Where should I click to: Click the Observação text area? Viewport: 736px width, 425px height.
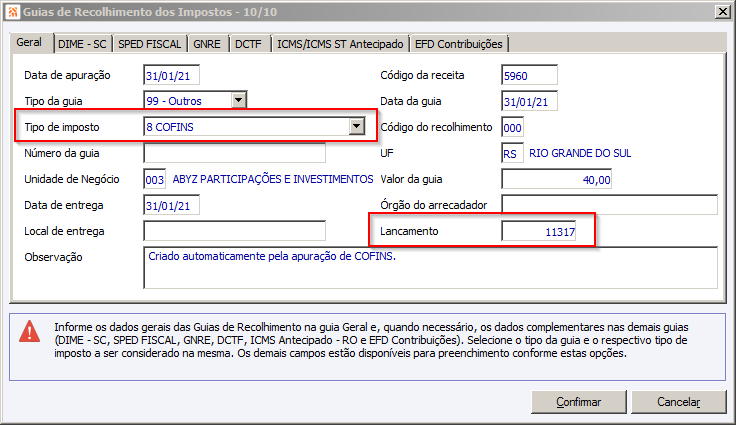tap(430, 268)
